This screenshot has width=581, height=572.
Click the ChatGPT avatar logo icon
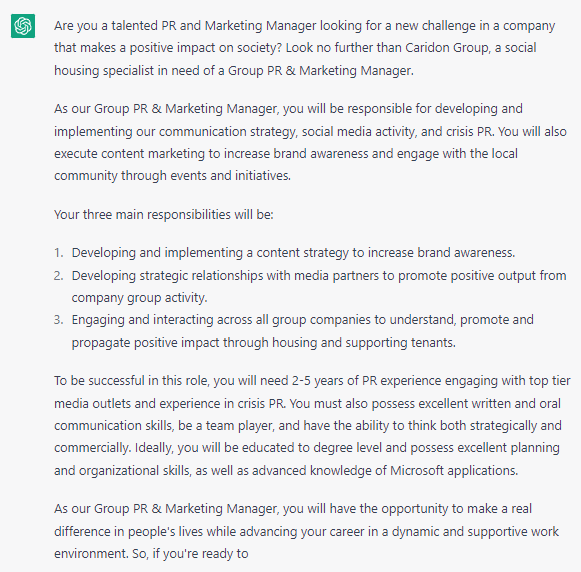(23, 26)
